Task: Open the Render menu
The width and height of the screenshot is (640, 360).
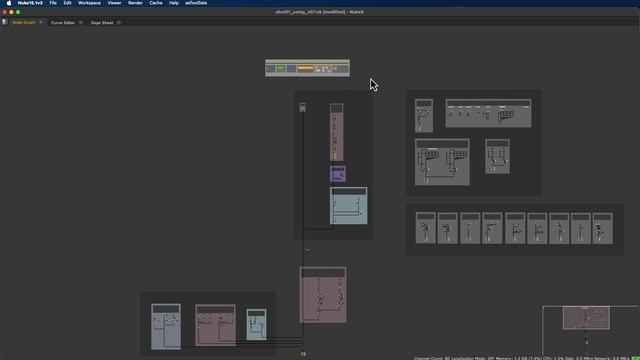Action: [x=135, y=3]
